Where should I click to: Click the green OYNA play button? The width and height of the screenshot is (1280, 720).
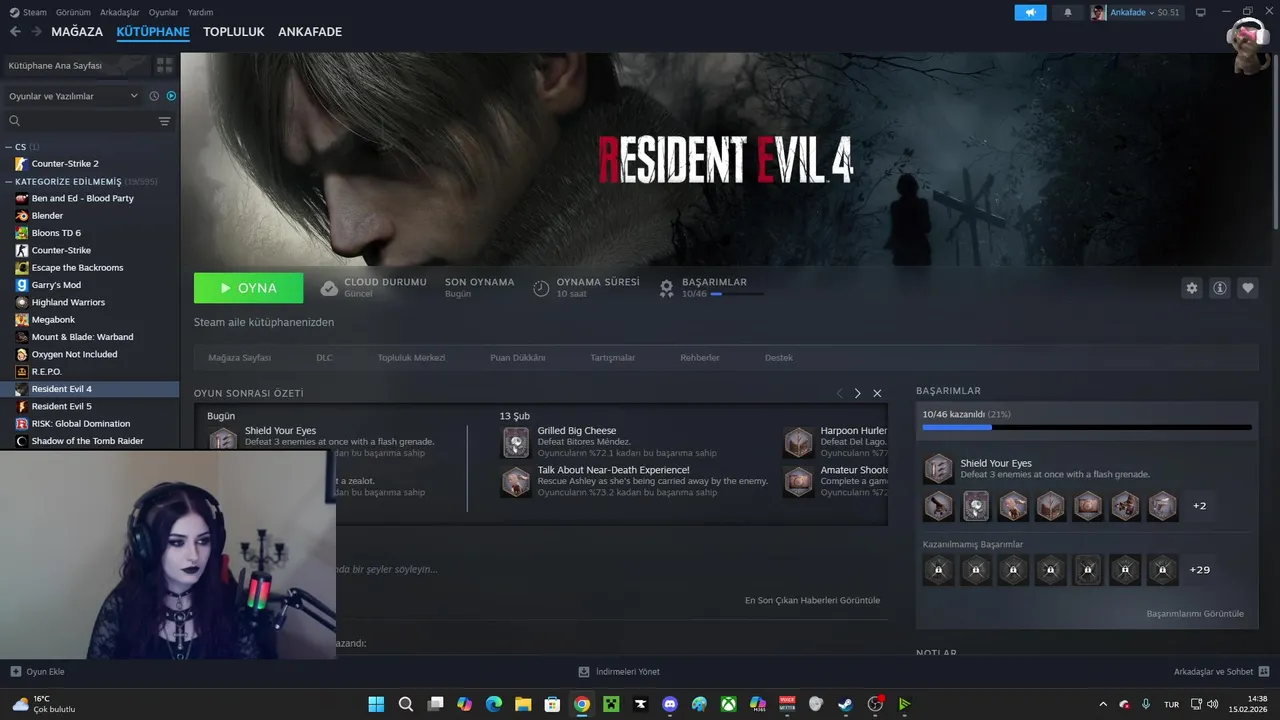(x=248, y=288)
